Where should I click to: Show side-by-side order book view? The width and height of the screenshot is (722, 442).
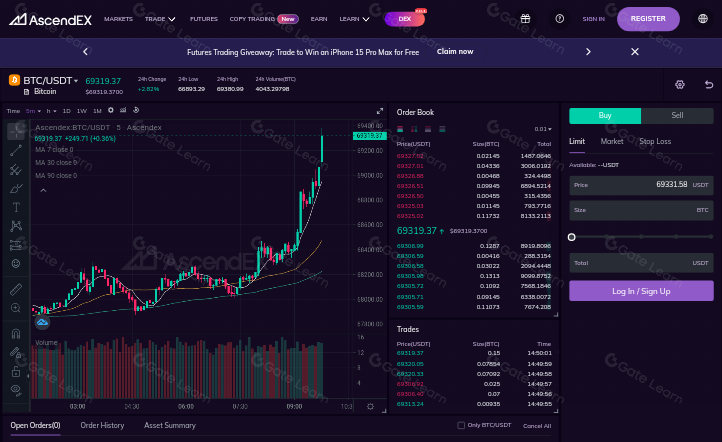pos(414,129)
